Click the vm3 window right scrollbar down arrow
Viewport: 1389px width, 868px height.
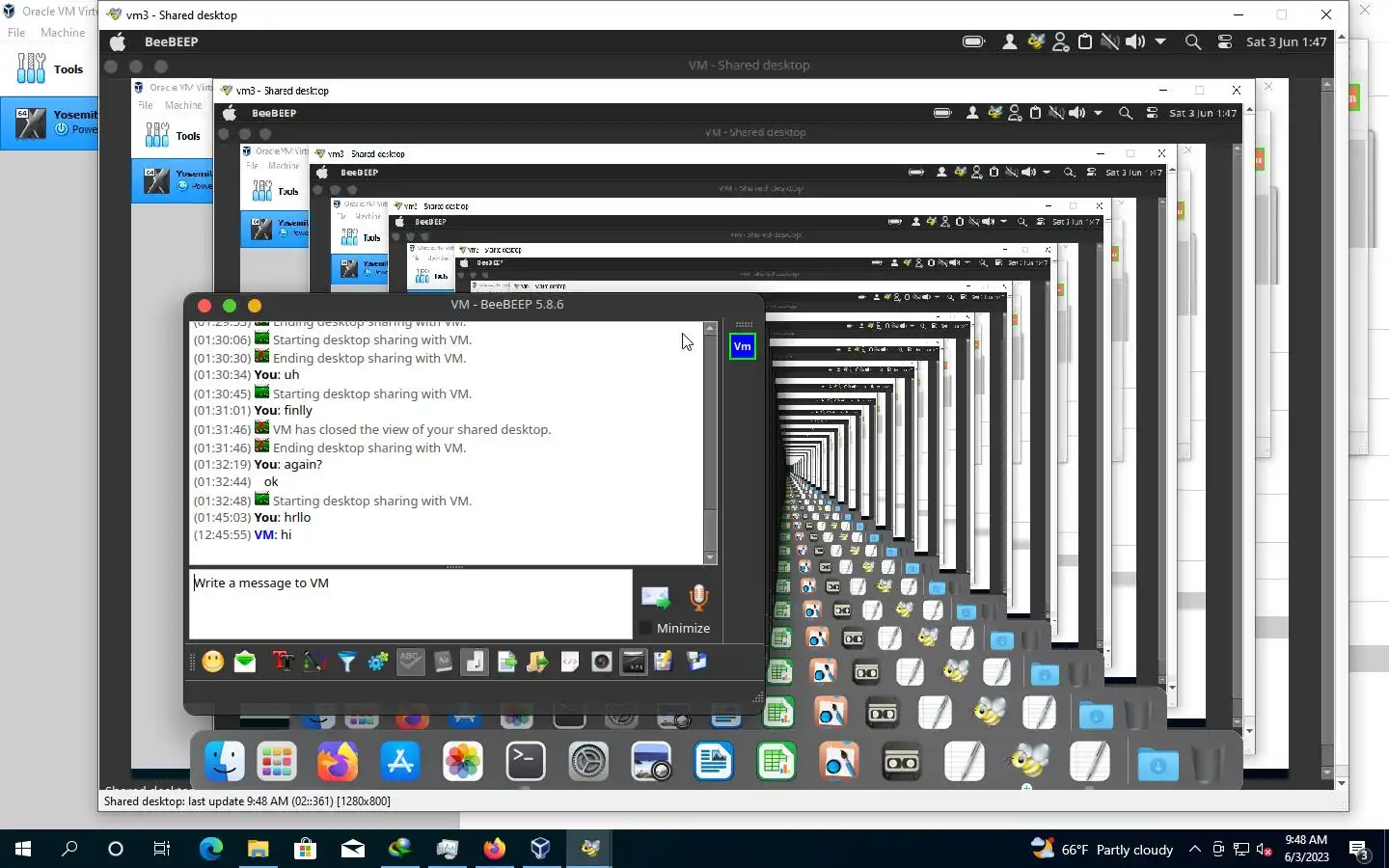pos(1342,782)
